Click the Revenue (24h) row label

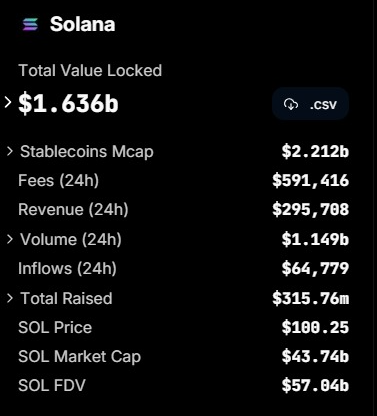[x=73, y=210]
